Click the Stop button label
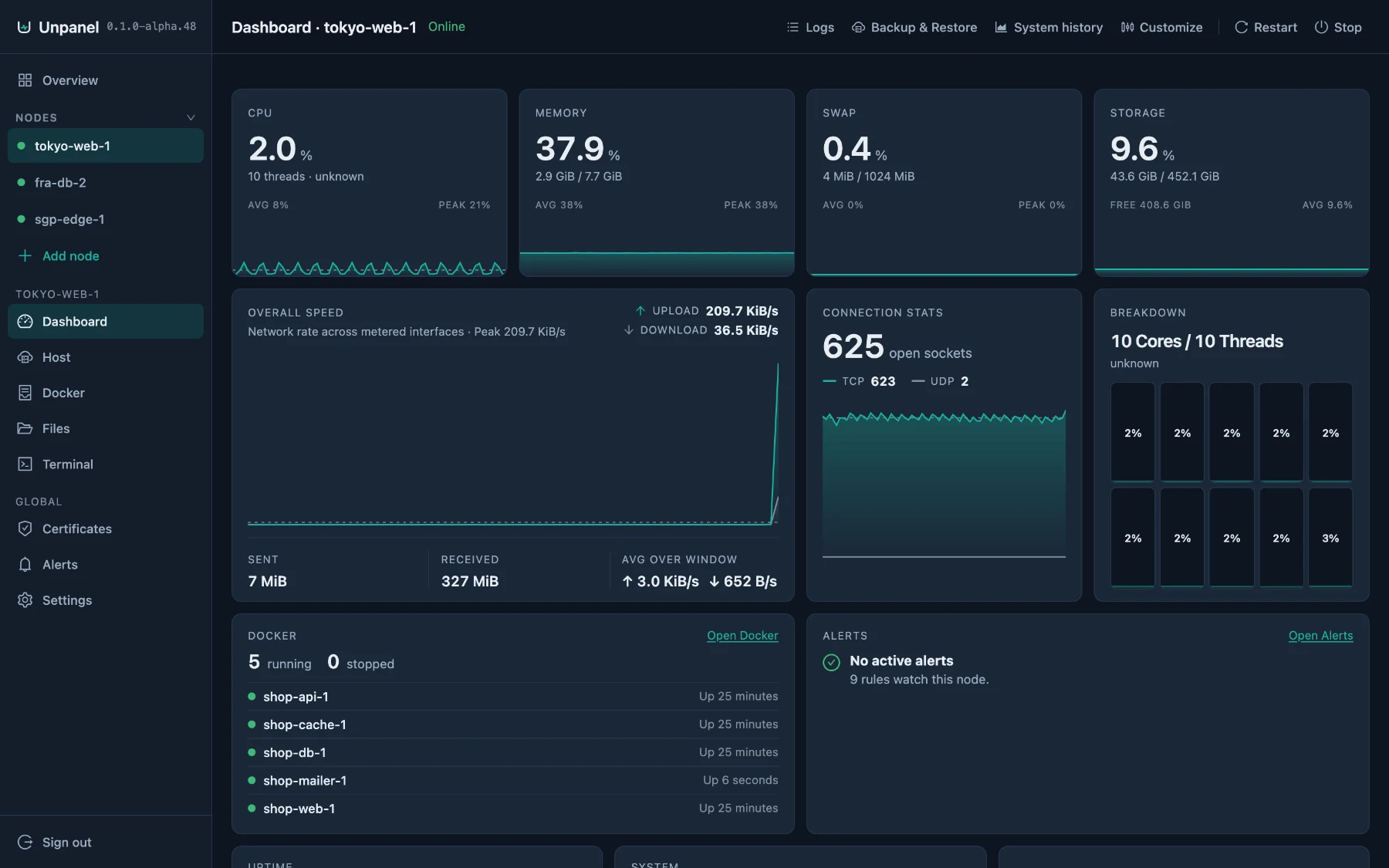This screenshot has width=1389, height=868. point(1347,27)
